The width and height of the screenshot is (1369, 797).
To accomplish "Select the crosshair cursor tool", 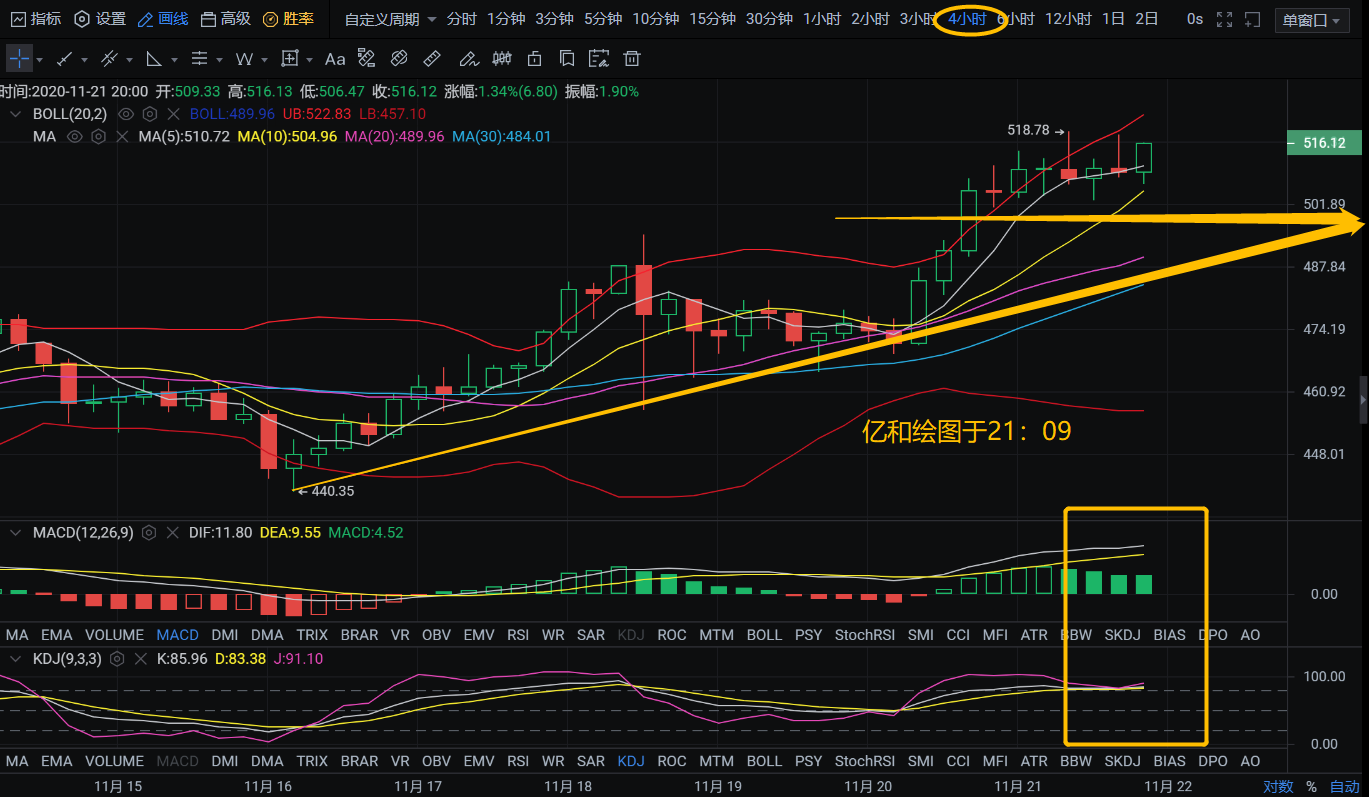I will [x=19, y=59].
